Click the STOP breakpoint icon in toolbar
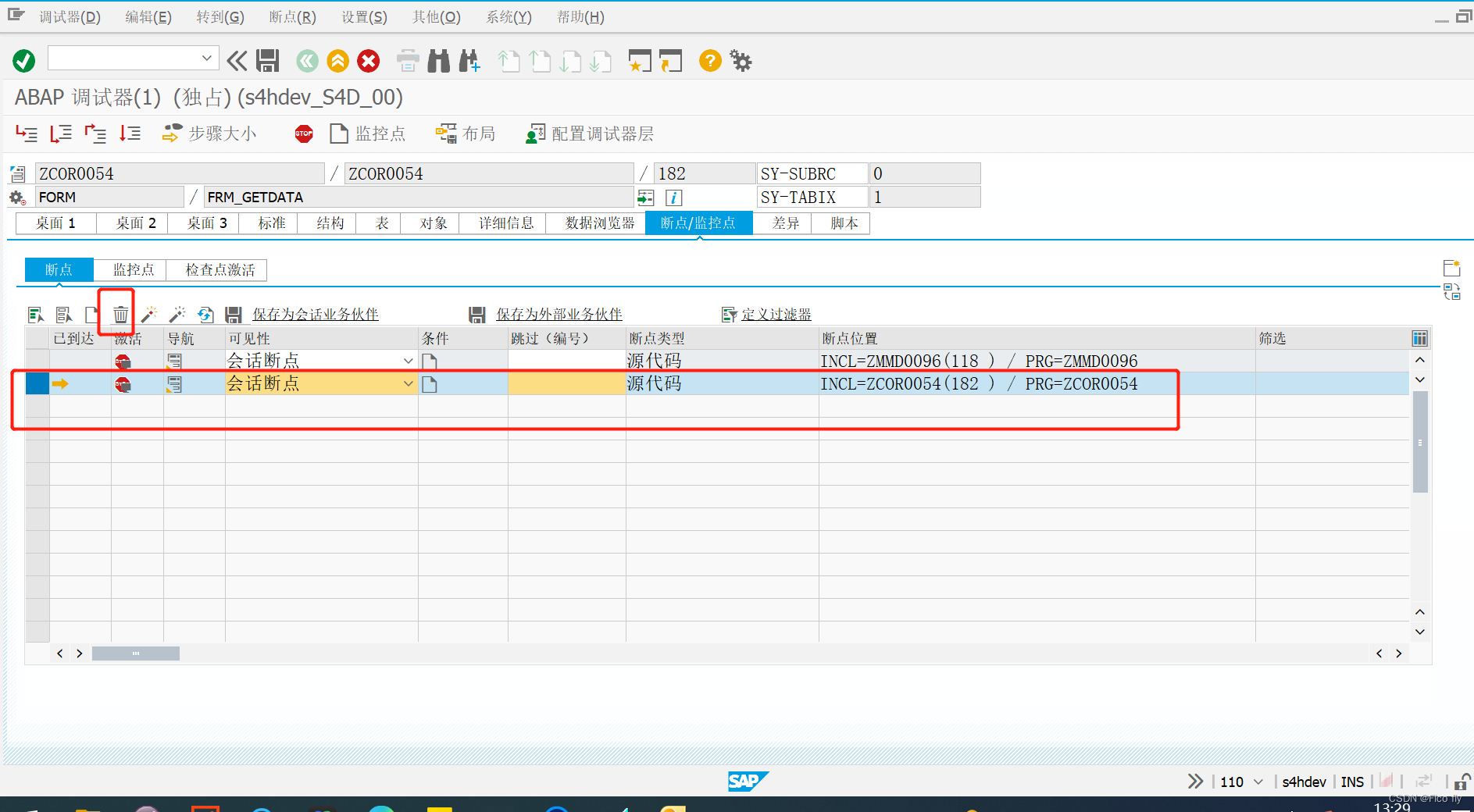 point(304,134)
